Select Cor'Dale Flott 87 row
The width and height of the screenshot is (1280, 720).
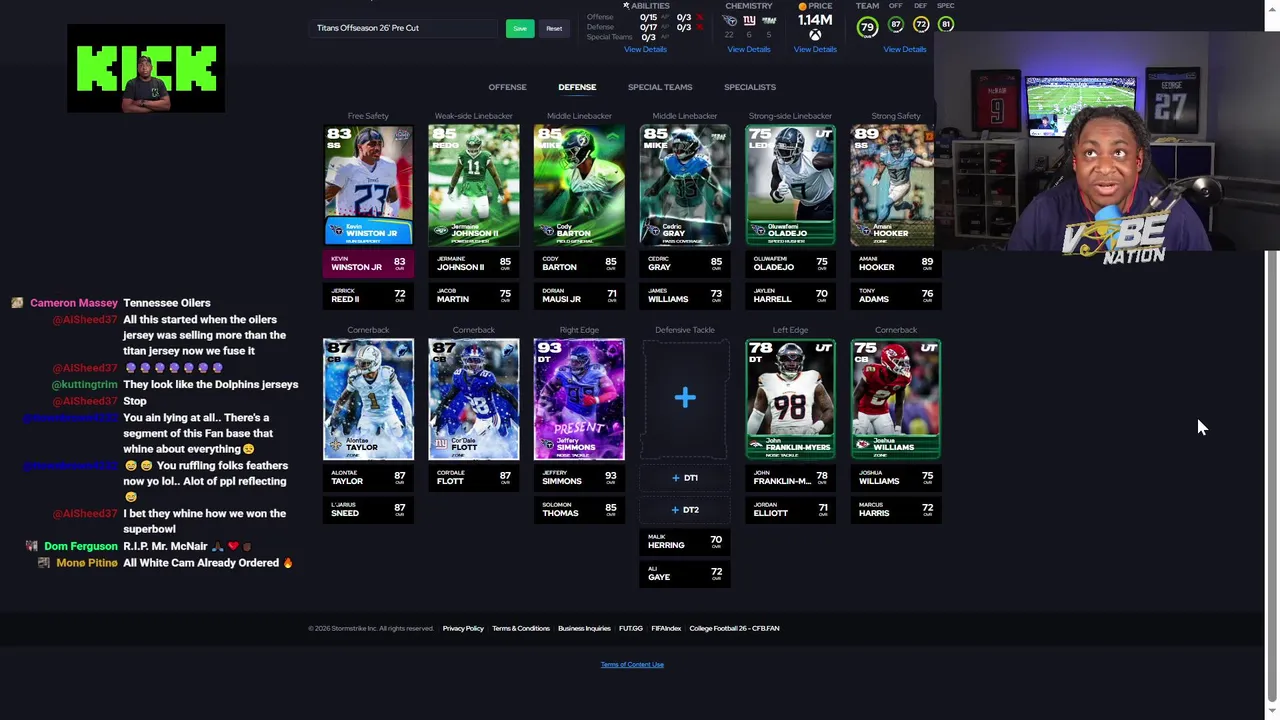coord(473,477)
